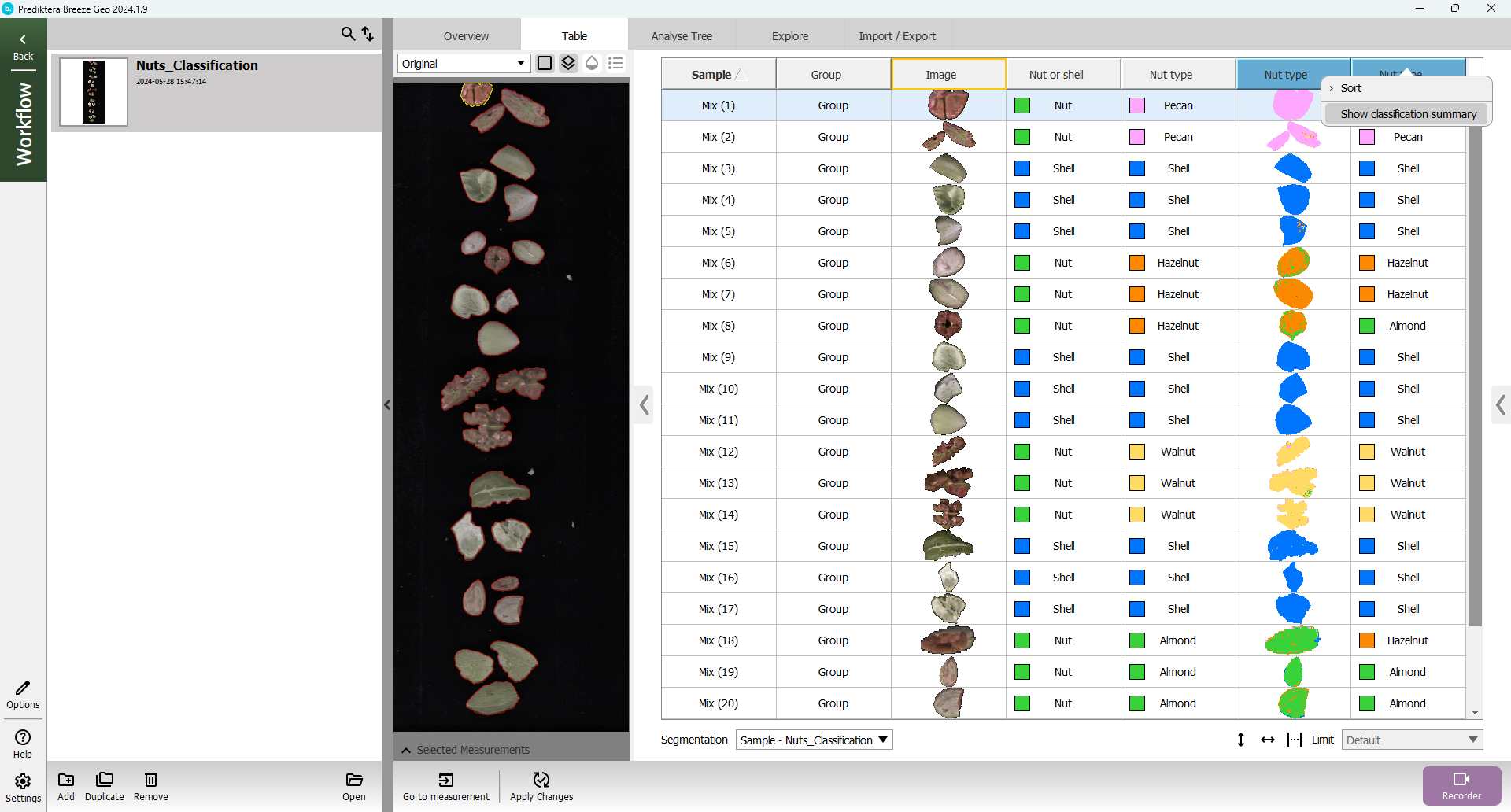This screenshot has height=812, width=1511.
Task: Open the Options pencil tool
Action: 23,688
